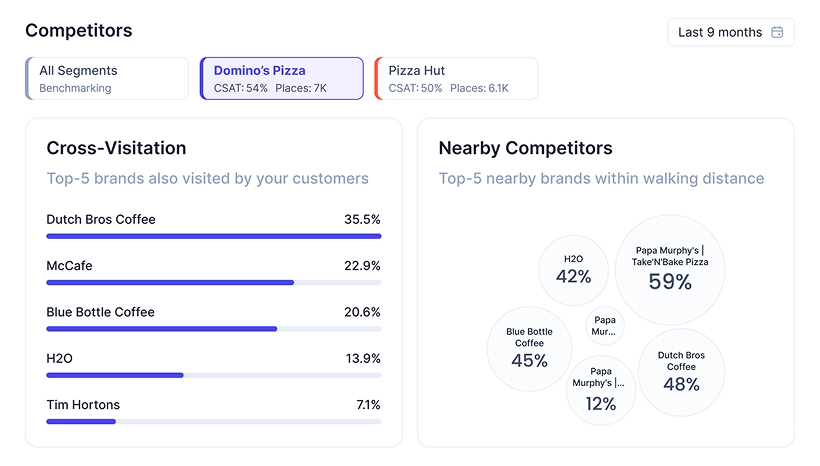Select the Papa Murphy's 59% bubble
Viewport: 820px width, 466px height.
[x=670, y=269]
